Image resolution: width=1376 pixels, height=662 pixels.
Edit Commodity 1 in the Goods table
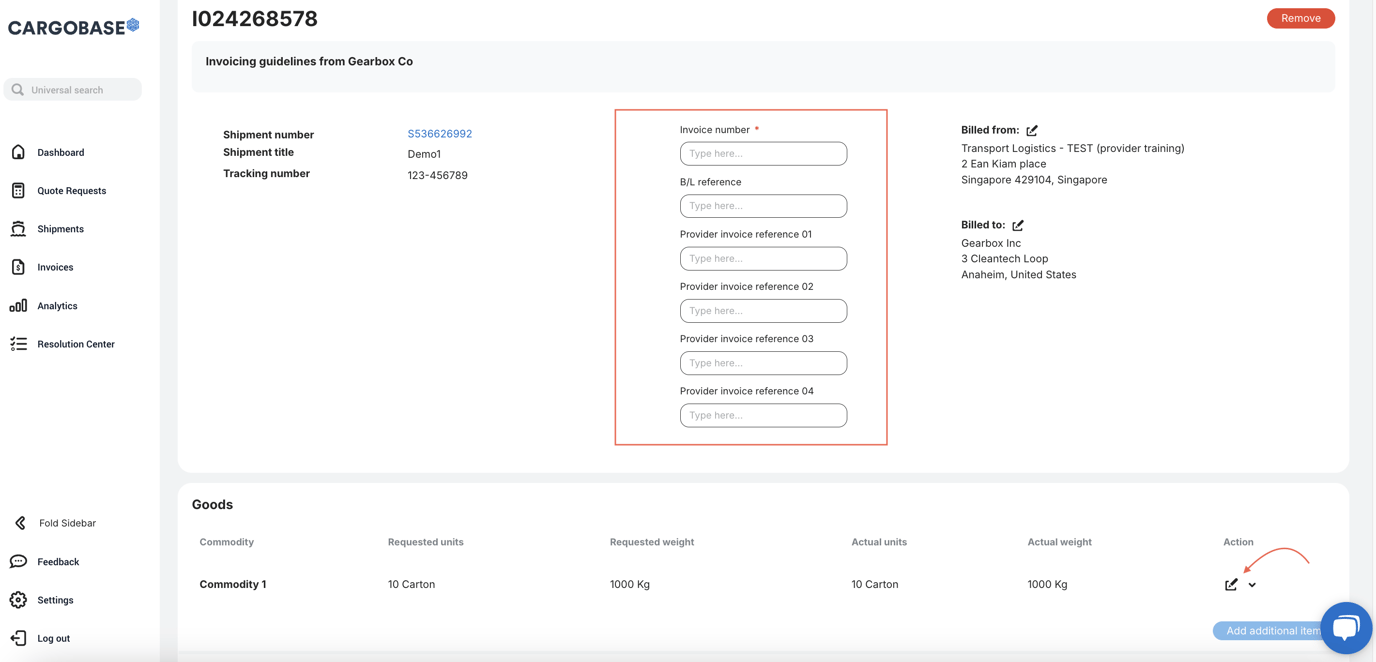[1230, 584]
